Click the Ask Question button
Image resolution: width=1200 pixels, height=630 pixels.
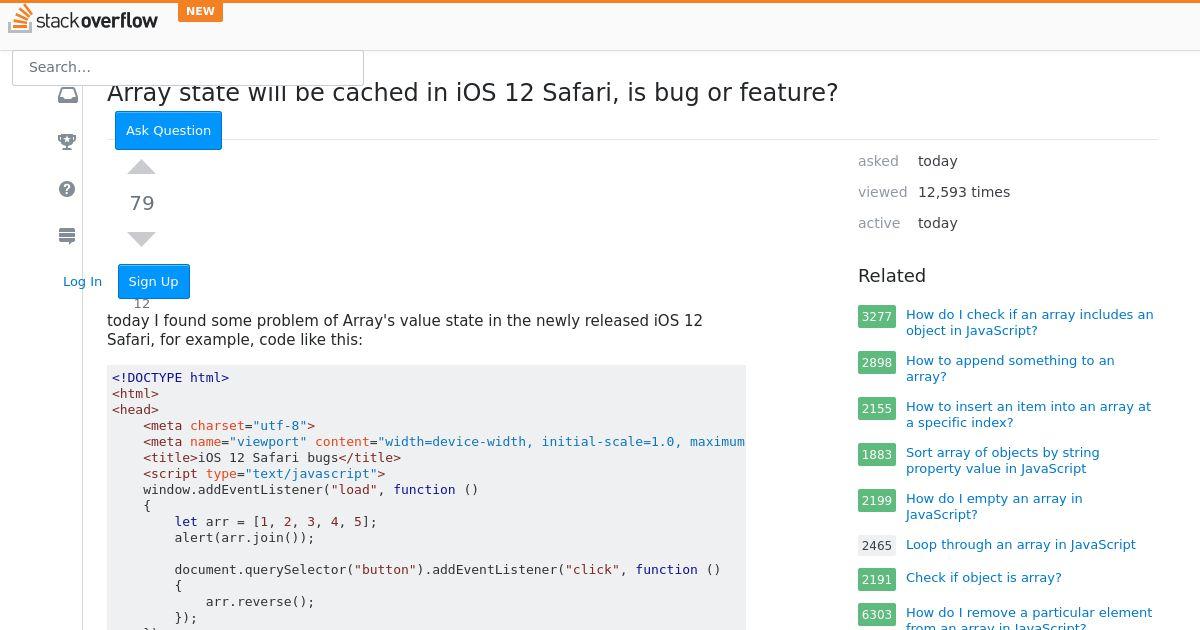coord(168,130)
